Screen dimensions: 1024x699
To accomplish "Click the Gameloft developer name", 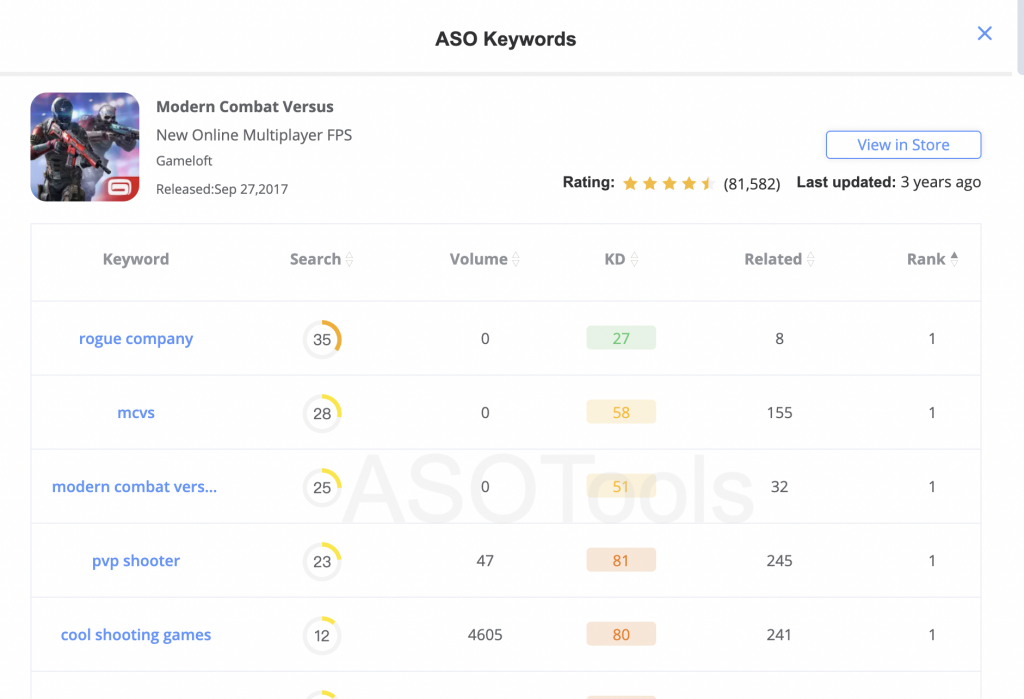I will click(x=184, y=161).
